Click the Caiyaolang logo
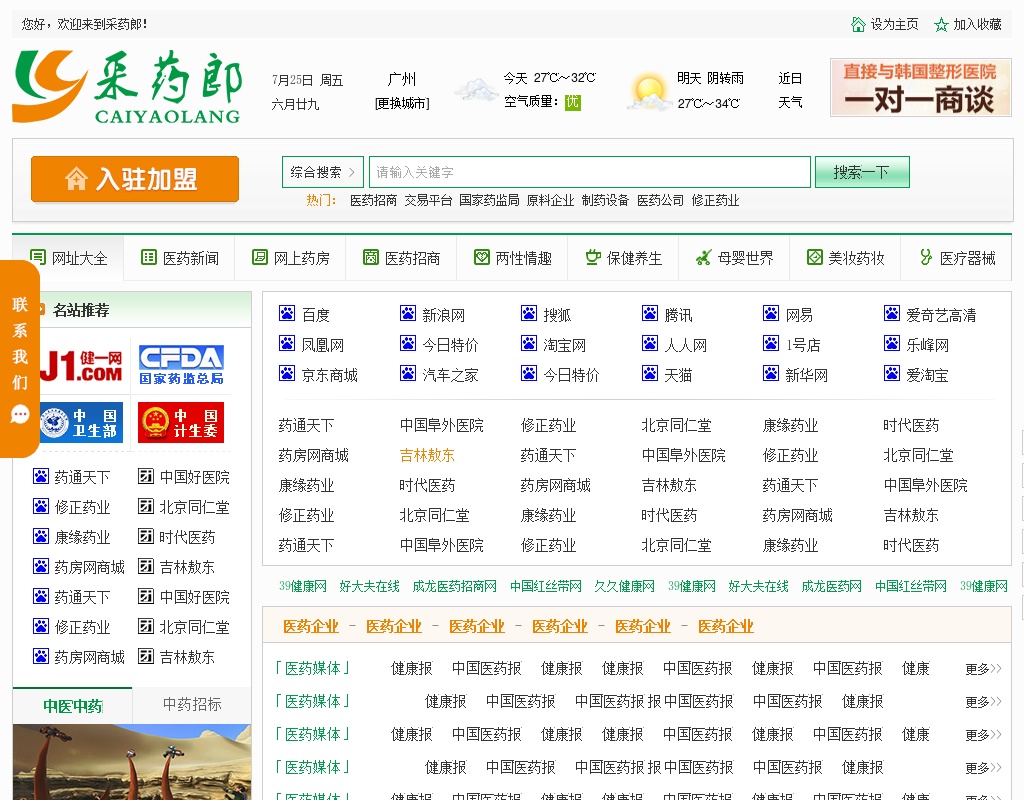This screenshot has width=1024, height=800. pyautogui.click(x=127, y=87)
